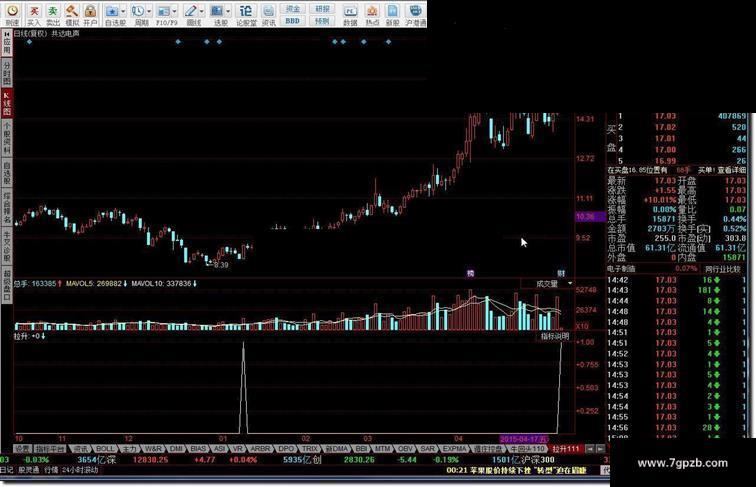Screen dimensions: 756x487
Task: Select the OBV indicator tab
Action: tap(405, 449)
